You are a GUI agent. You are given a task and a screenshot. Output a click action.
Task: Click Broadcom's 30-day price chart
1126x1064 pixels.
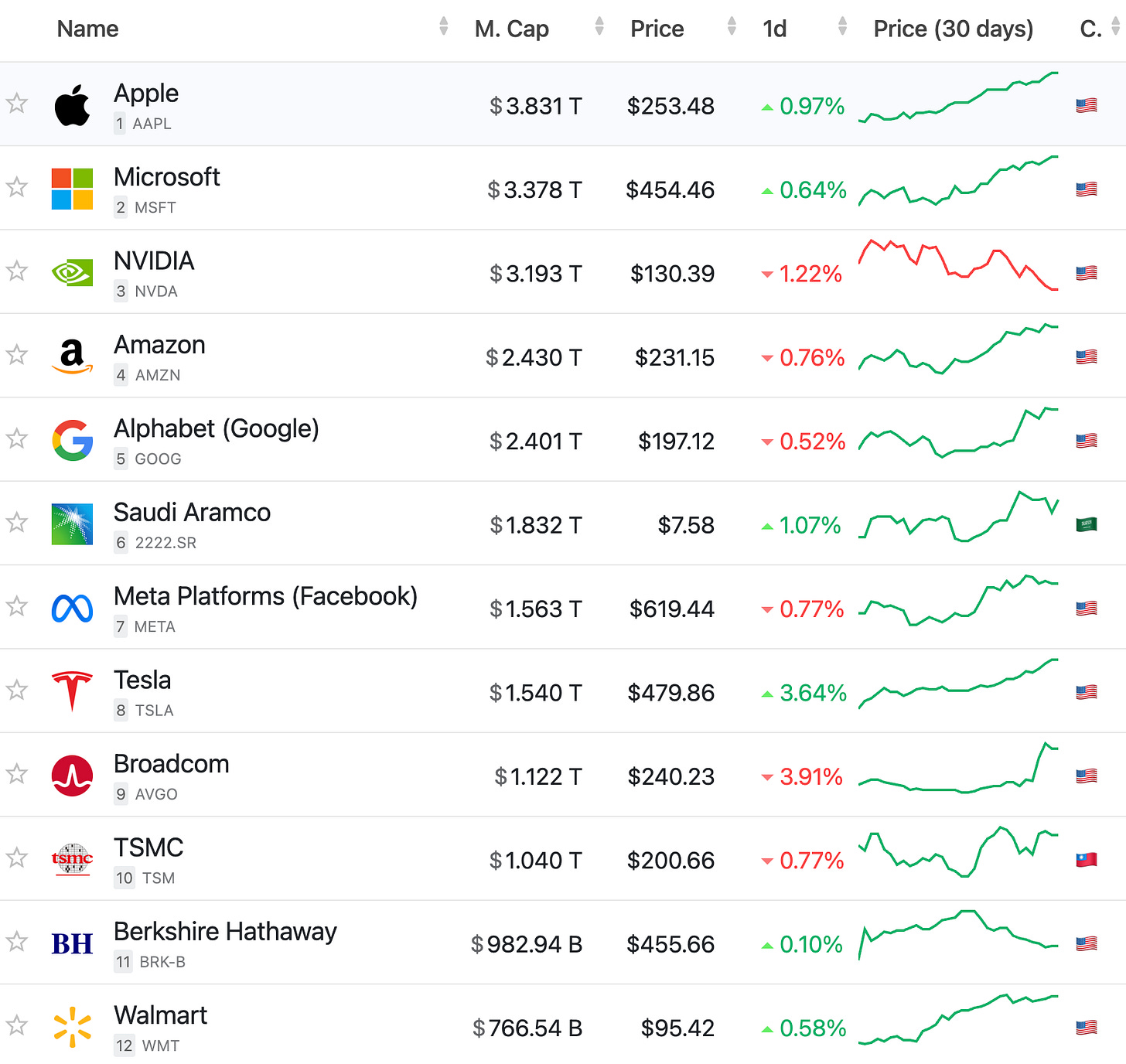[958, 768]
